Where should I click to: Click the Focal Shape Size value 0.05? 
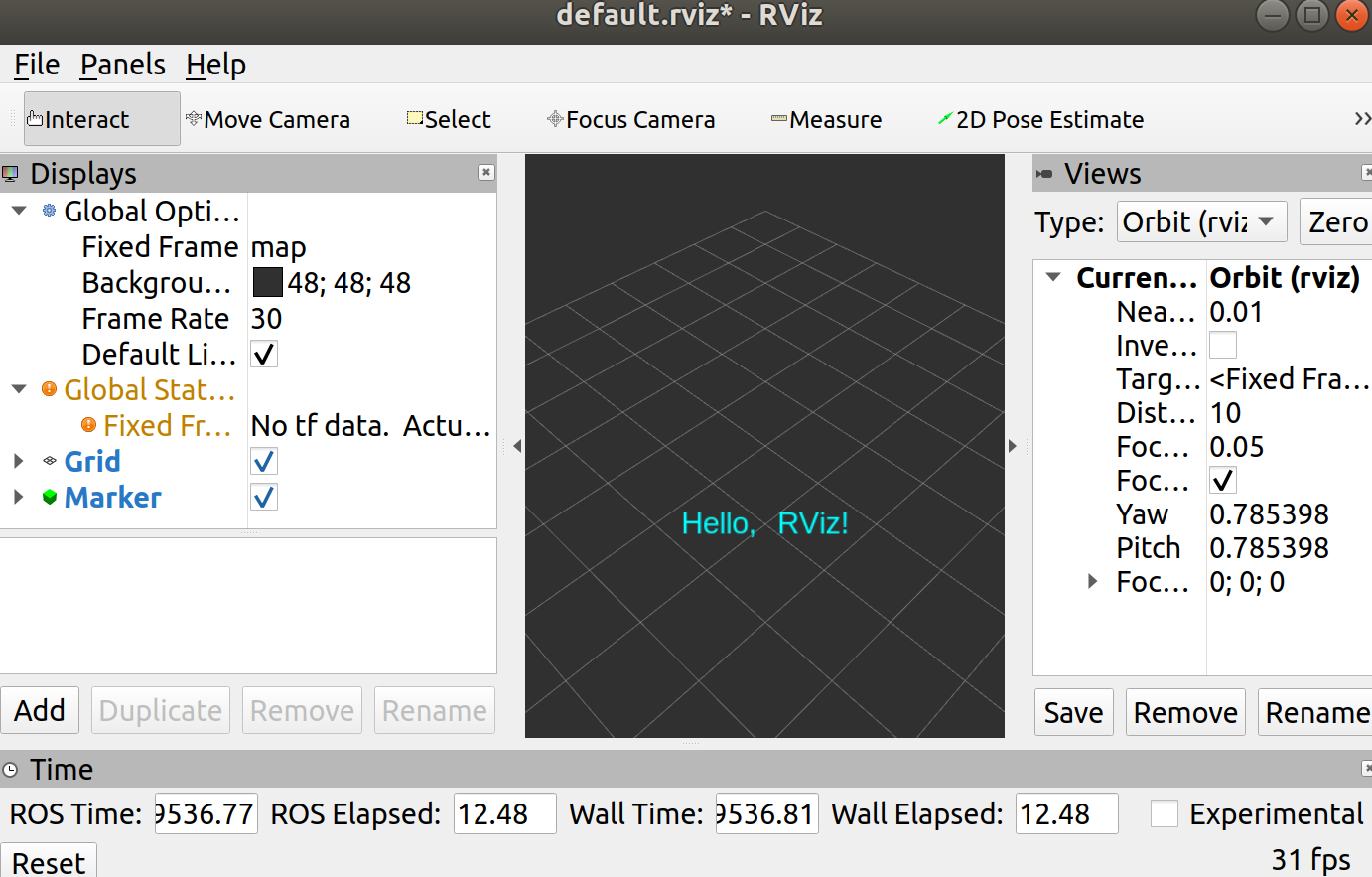(1236, 446)
